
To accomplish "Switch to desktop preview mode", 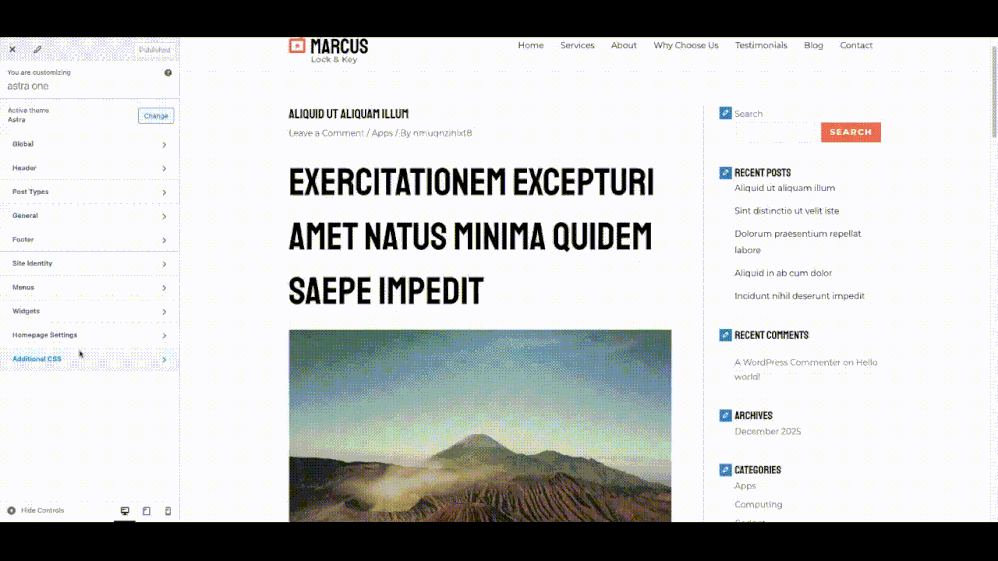I will tap(125, 511).
